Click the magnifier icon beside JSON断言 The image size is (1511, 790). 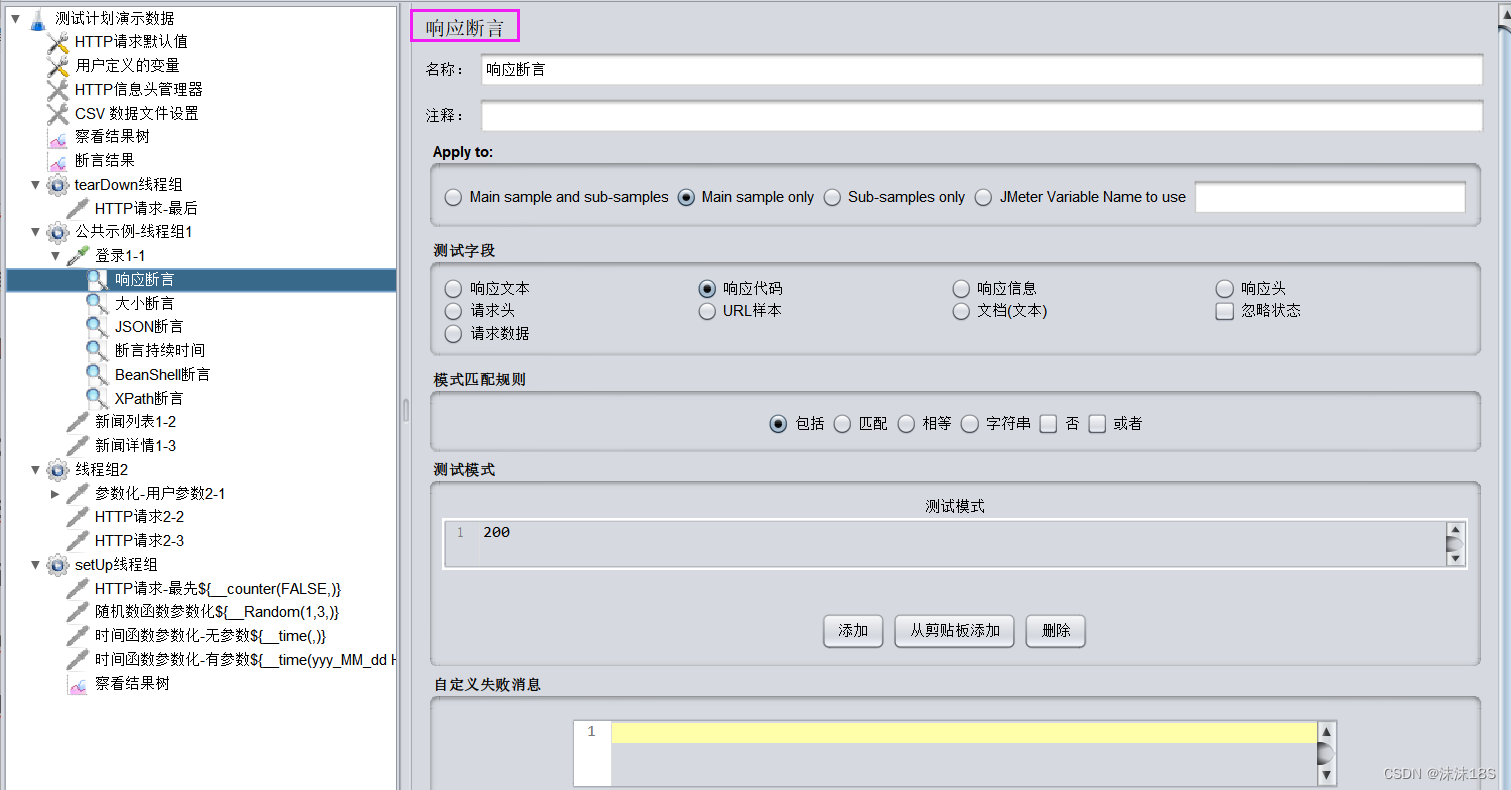click(x=97, y=327)
